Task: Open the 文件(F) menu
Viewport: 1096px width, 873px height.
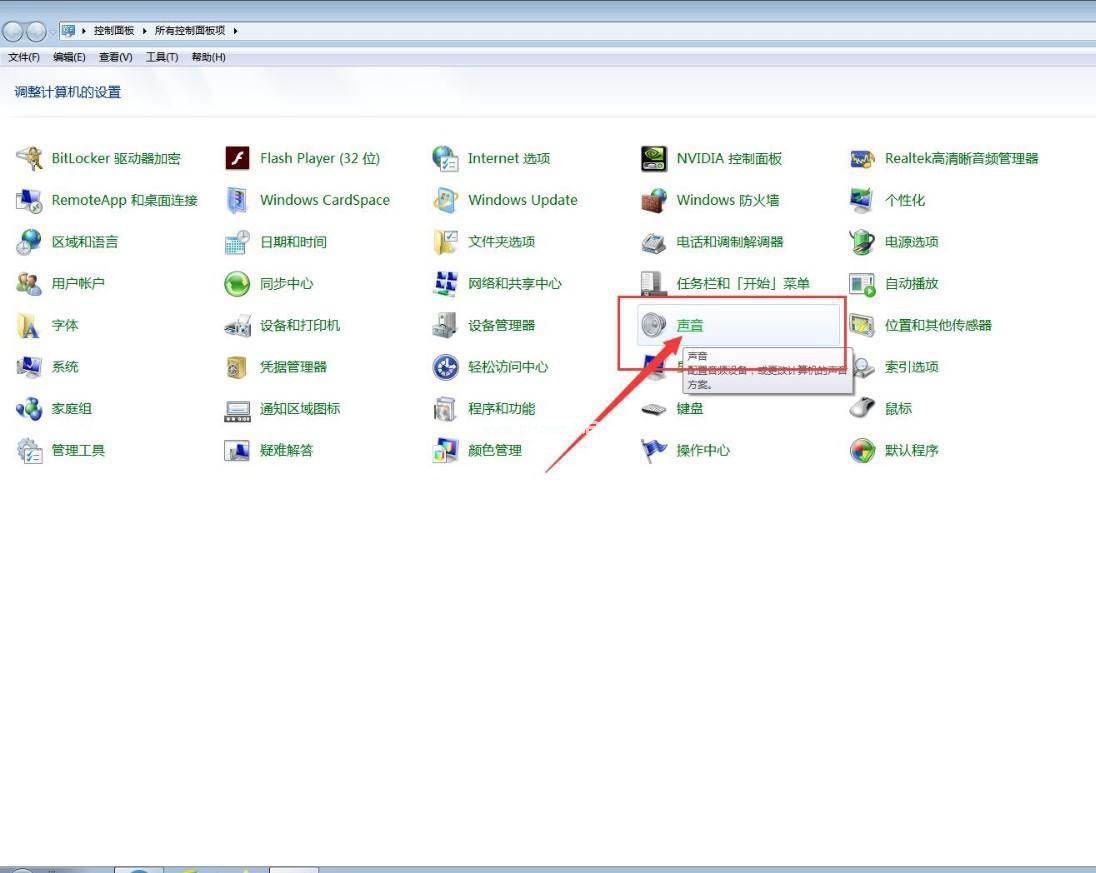Action: 24,57
